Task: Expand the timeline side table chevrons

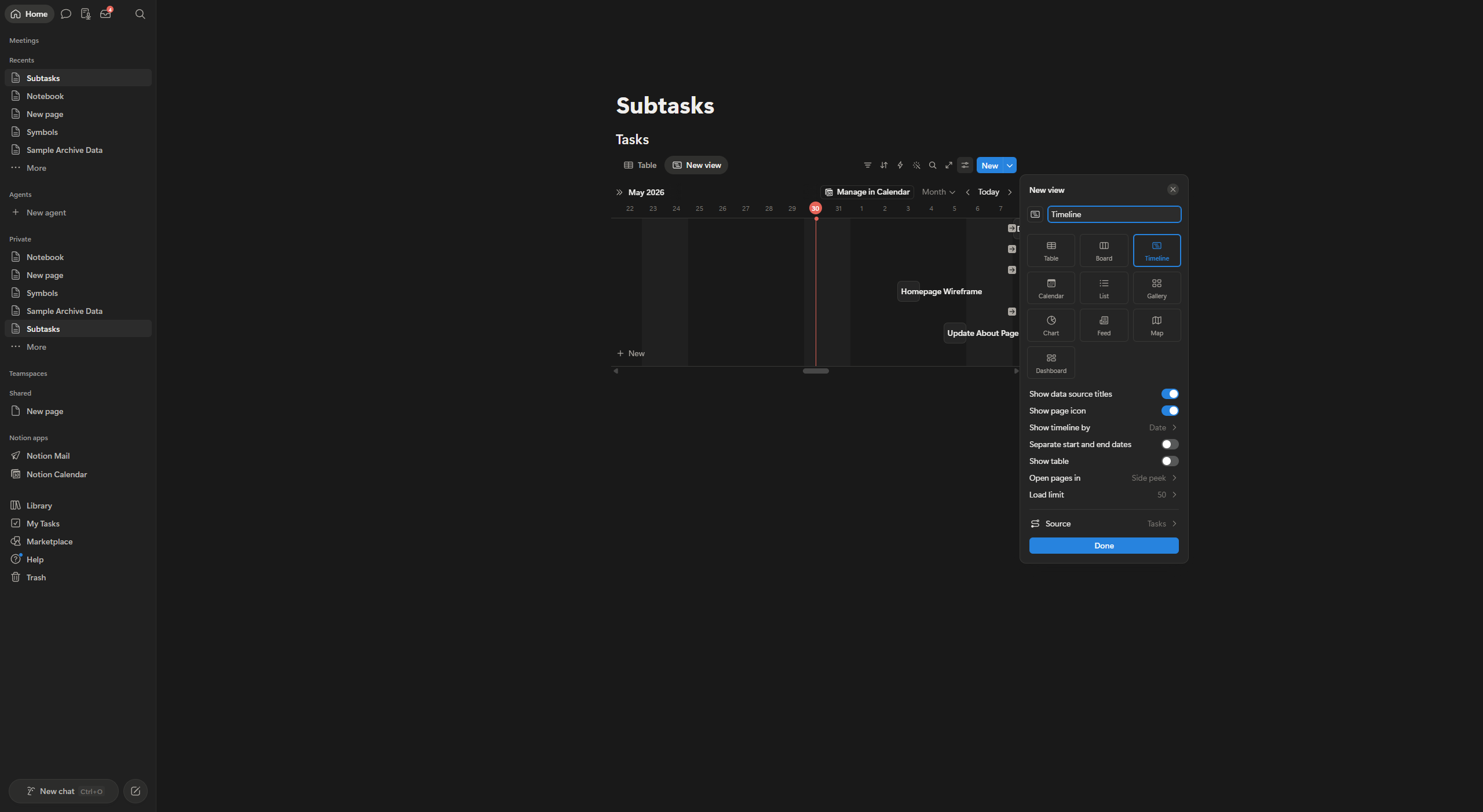Action: tap(619, 192)
